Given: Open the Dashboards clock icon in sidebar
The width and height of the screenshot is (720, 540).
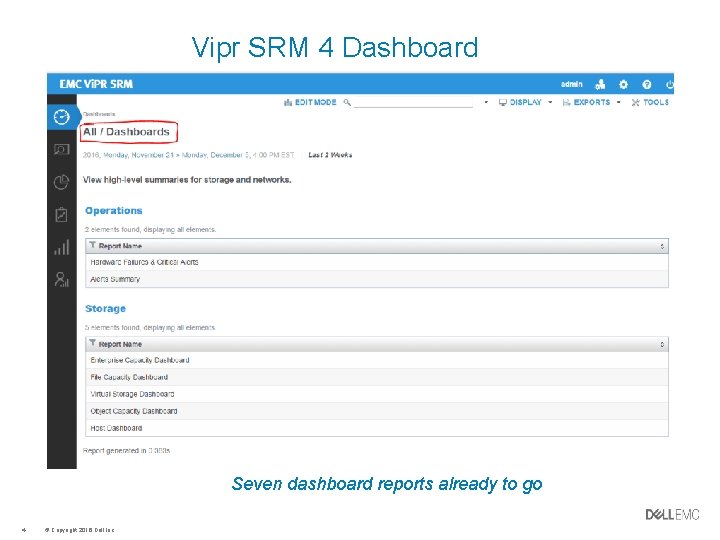Looking at the screenshot, I should click(62, 118).
